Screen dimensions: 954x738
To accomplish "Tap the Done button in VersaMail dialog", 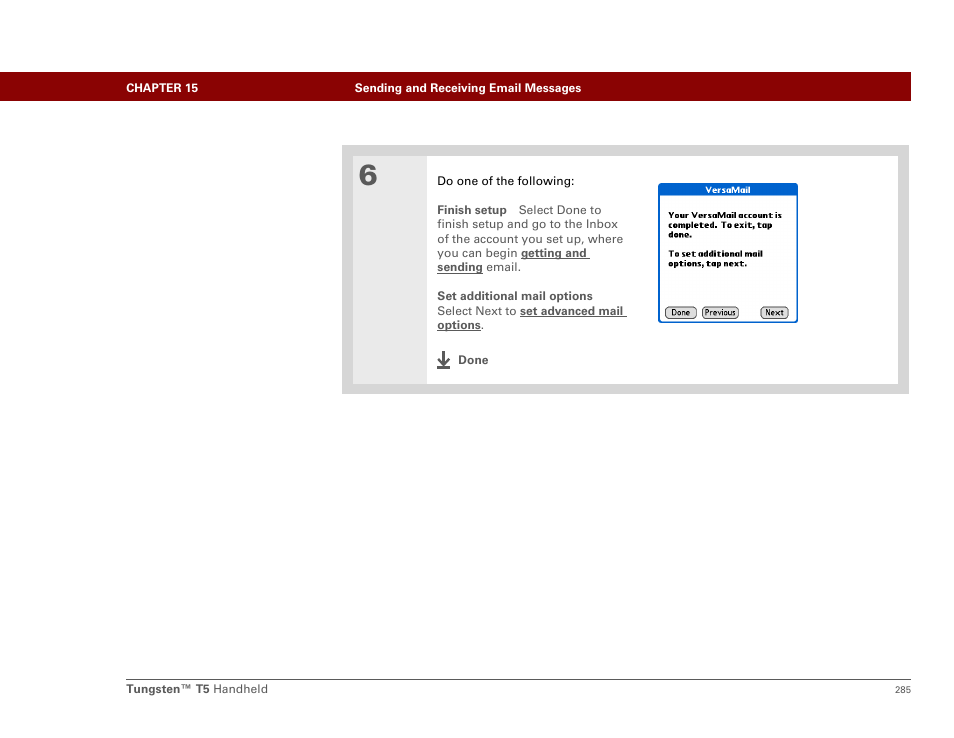I will [x=680, y=313].
